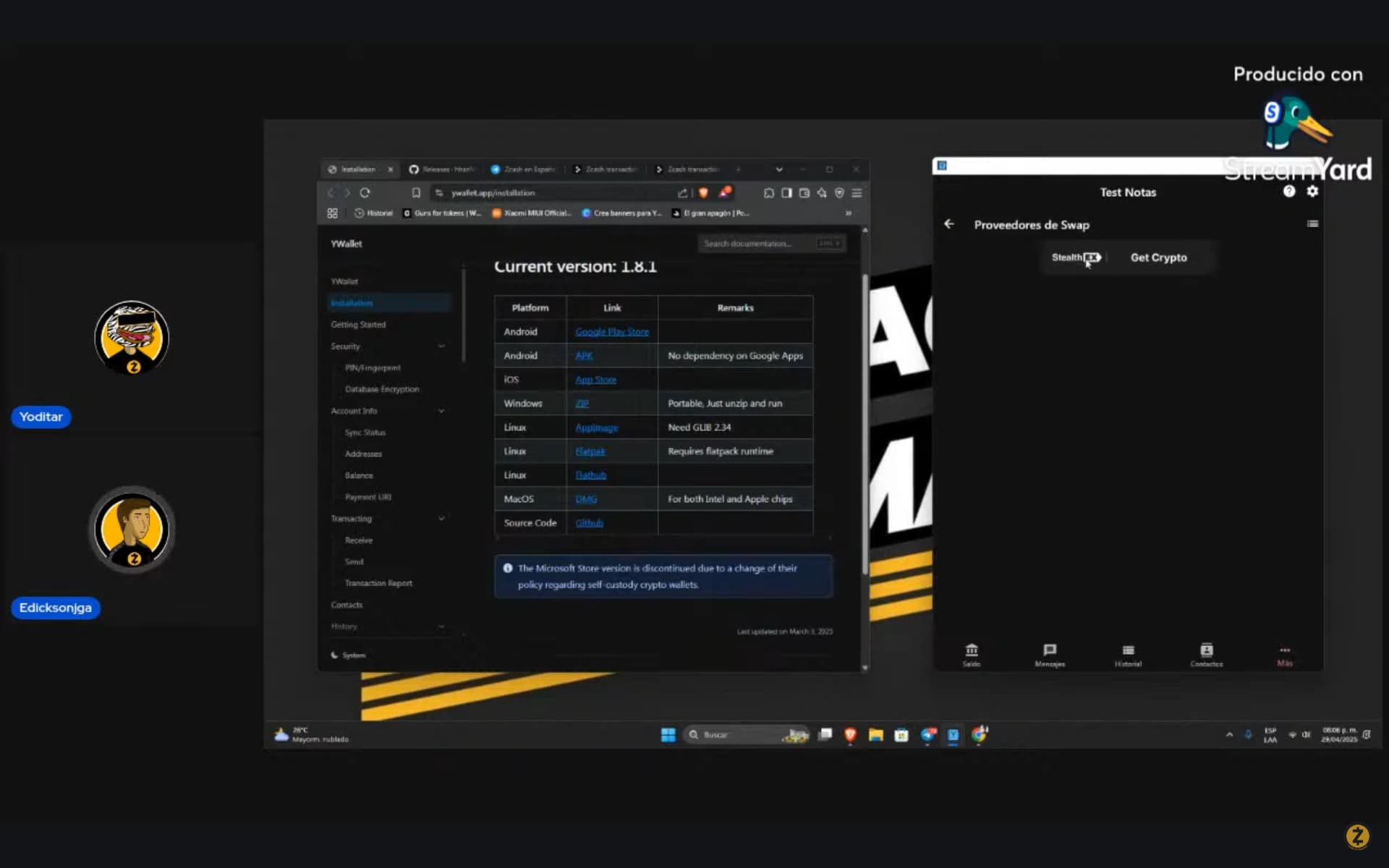
Task: Open the tab search dropdown arrow
Action: click(779, 169)
